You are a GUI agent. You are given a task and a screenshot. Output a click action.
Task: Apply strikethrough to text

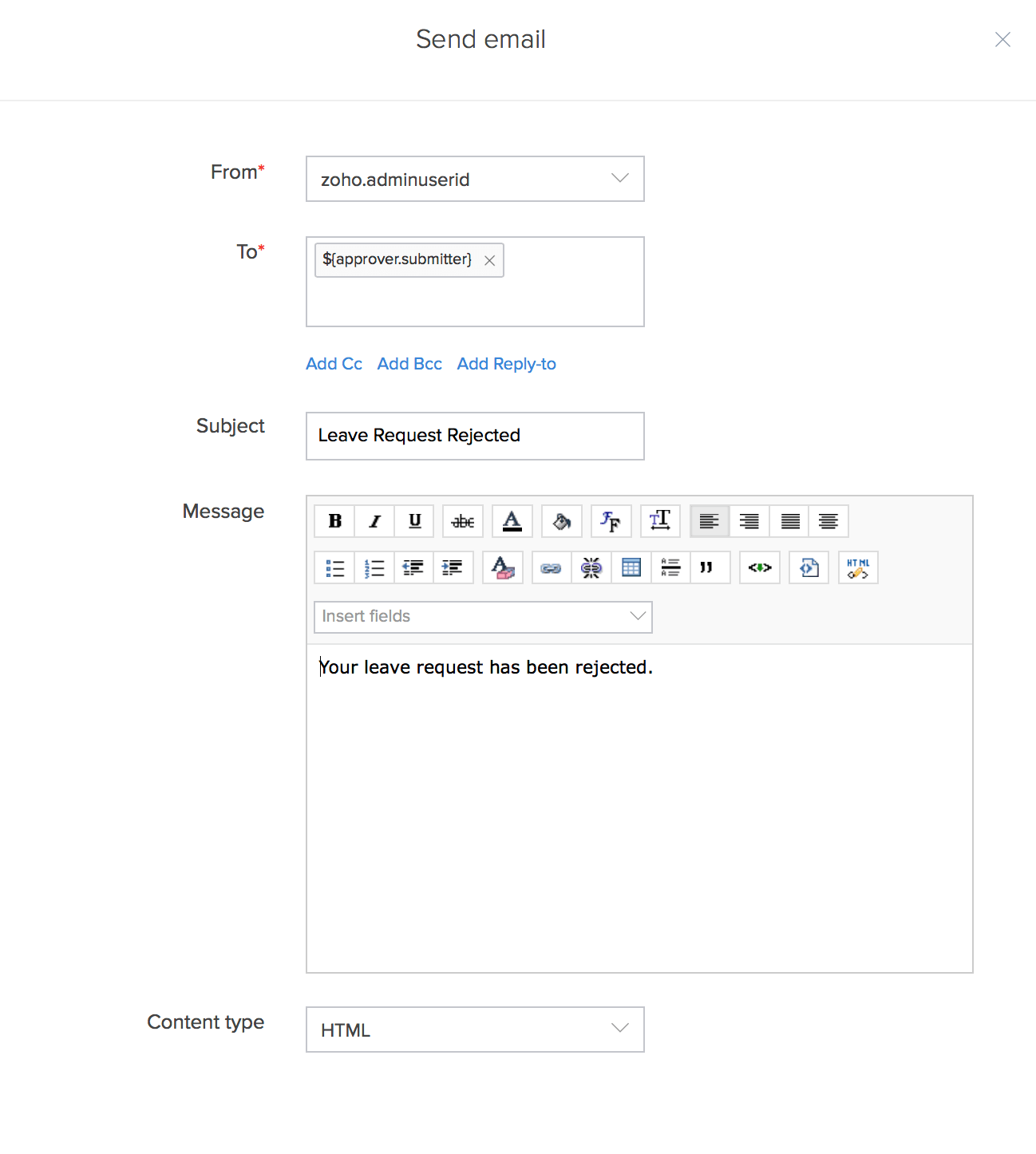coord(463,521)
